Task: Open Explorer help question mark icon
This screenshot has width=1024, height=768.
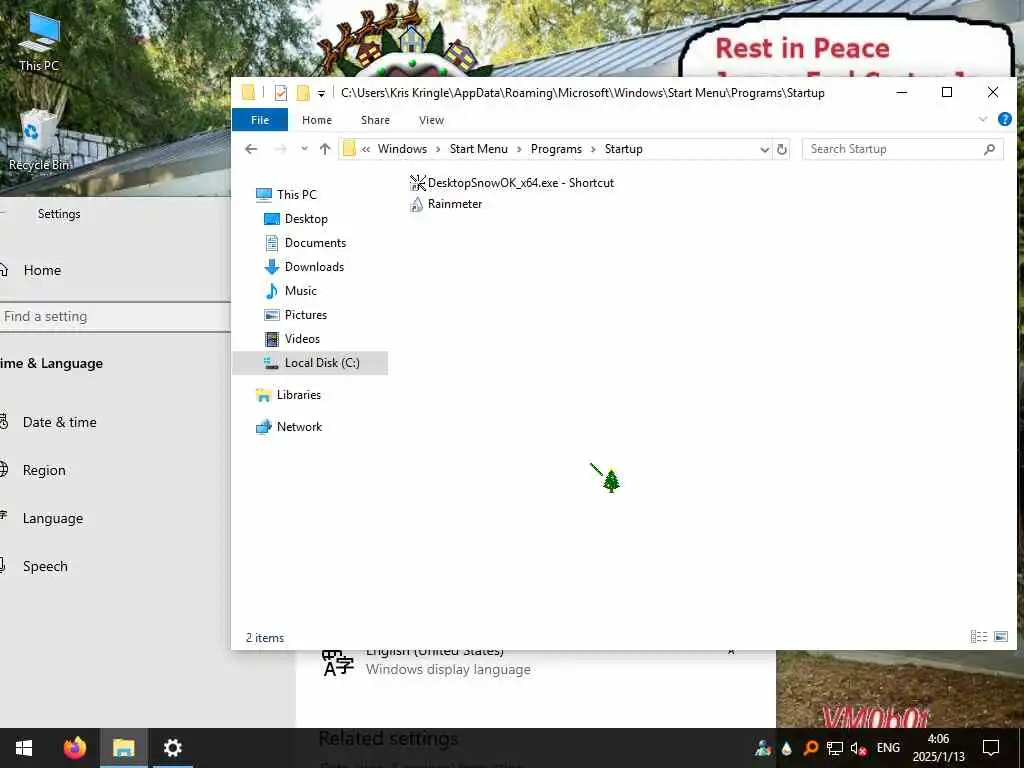Action: point(1004,119)
